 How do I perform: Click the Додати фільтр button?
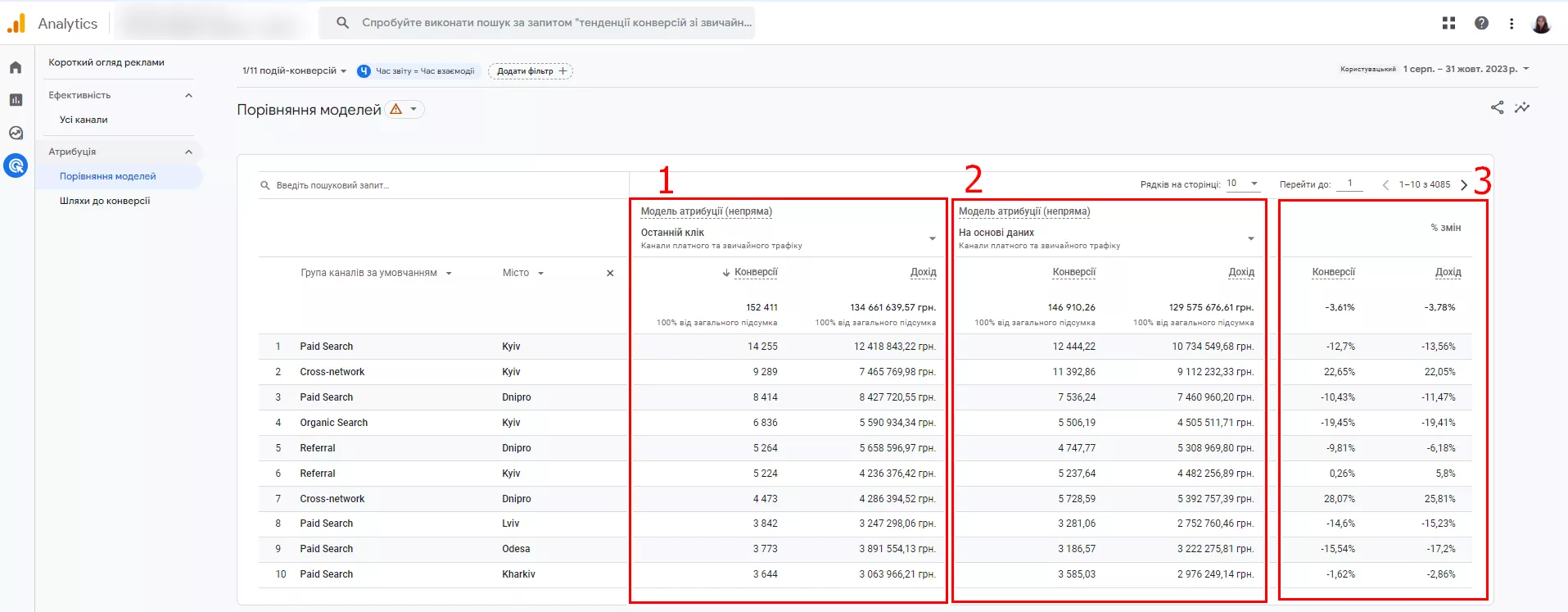pos(531,71)
